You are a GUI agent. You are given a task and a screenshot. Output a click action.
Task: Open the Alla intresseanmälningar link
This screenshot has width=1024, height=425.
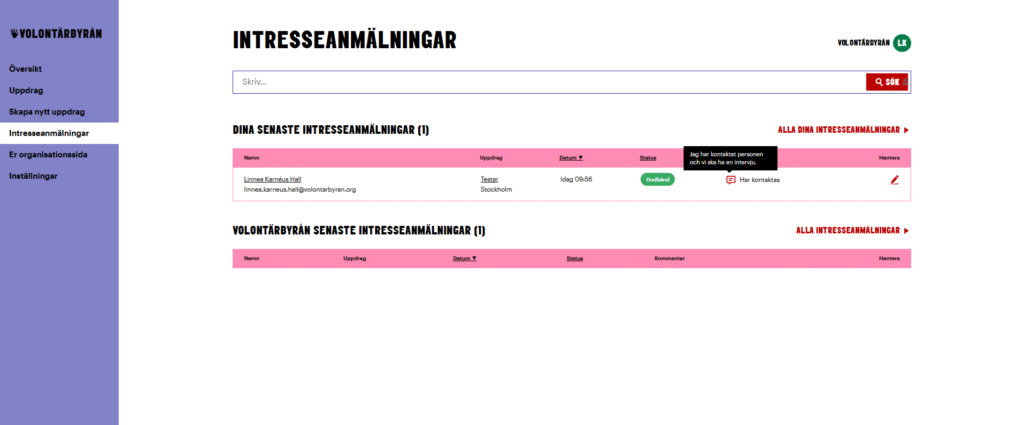pos(853,230)
